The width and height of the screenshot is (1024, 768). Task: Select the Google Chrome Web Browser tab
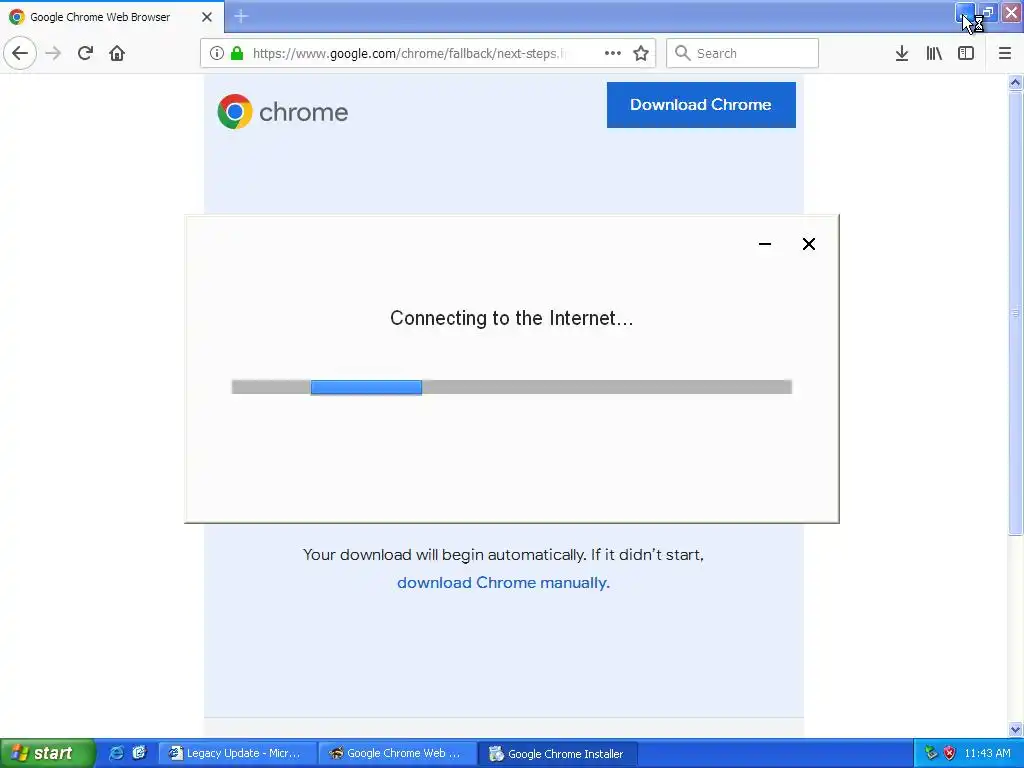pyautogui.click(x=112, y=16)
